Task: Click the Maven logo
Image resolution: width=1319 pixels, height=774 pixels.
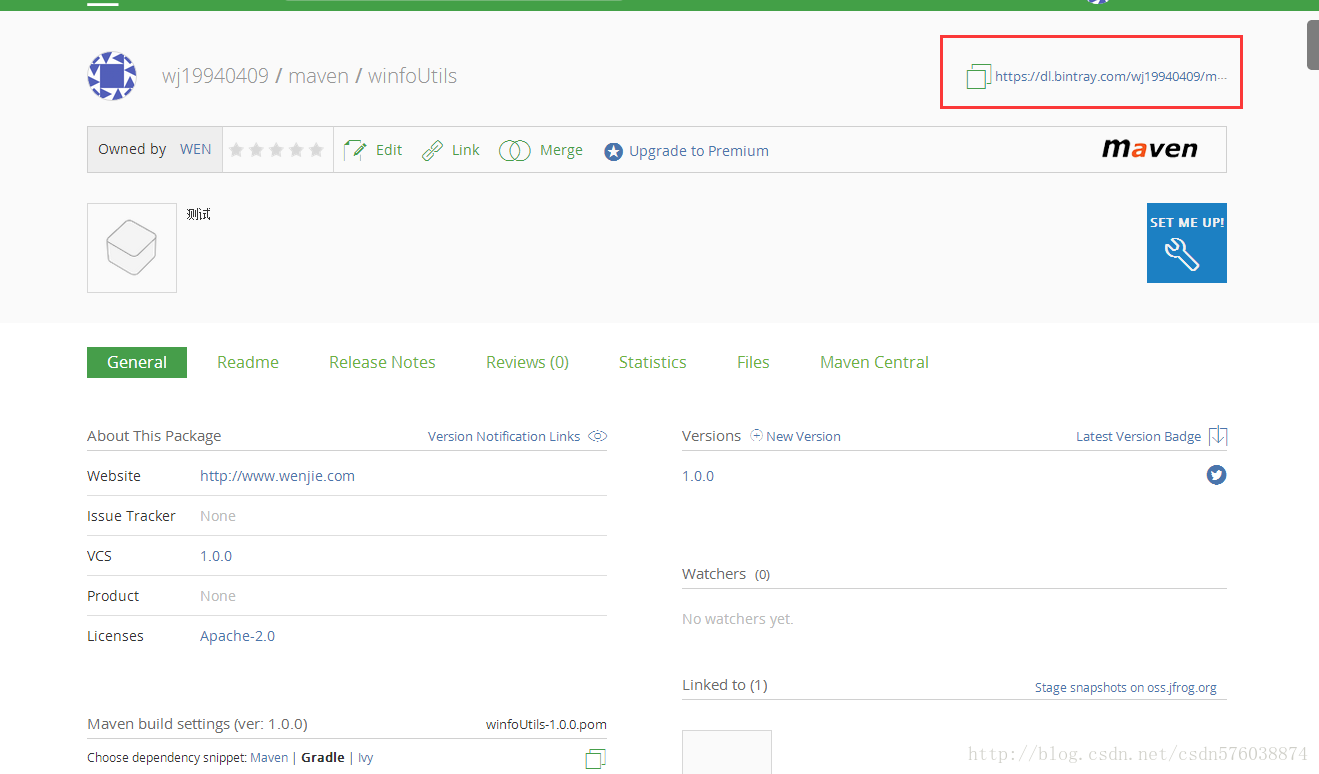Action: click(x=1149, y=149)
